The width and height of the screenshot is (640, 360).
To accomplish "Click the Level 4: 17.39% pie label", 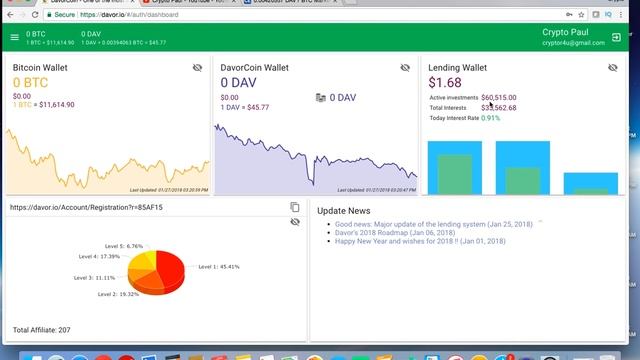I will click(x=99, y=256).
